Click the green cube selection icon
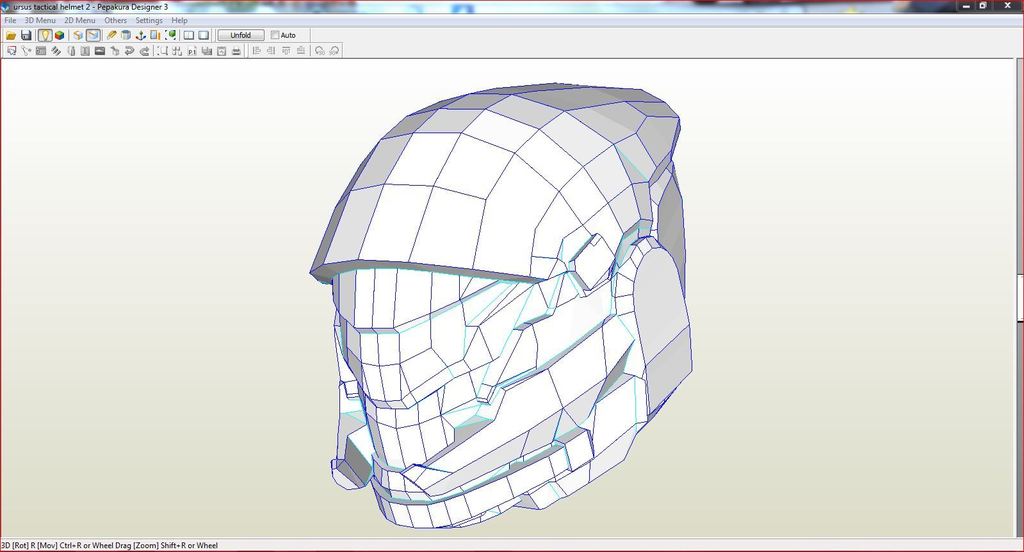The image size is (1024, 552). pos(170,35)
